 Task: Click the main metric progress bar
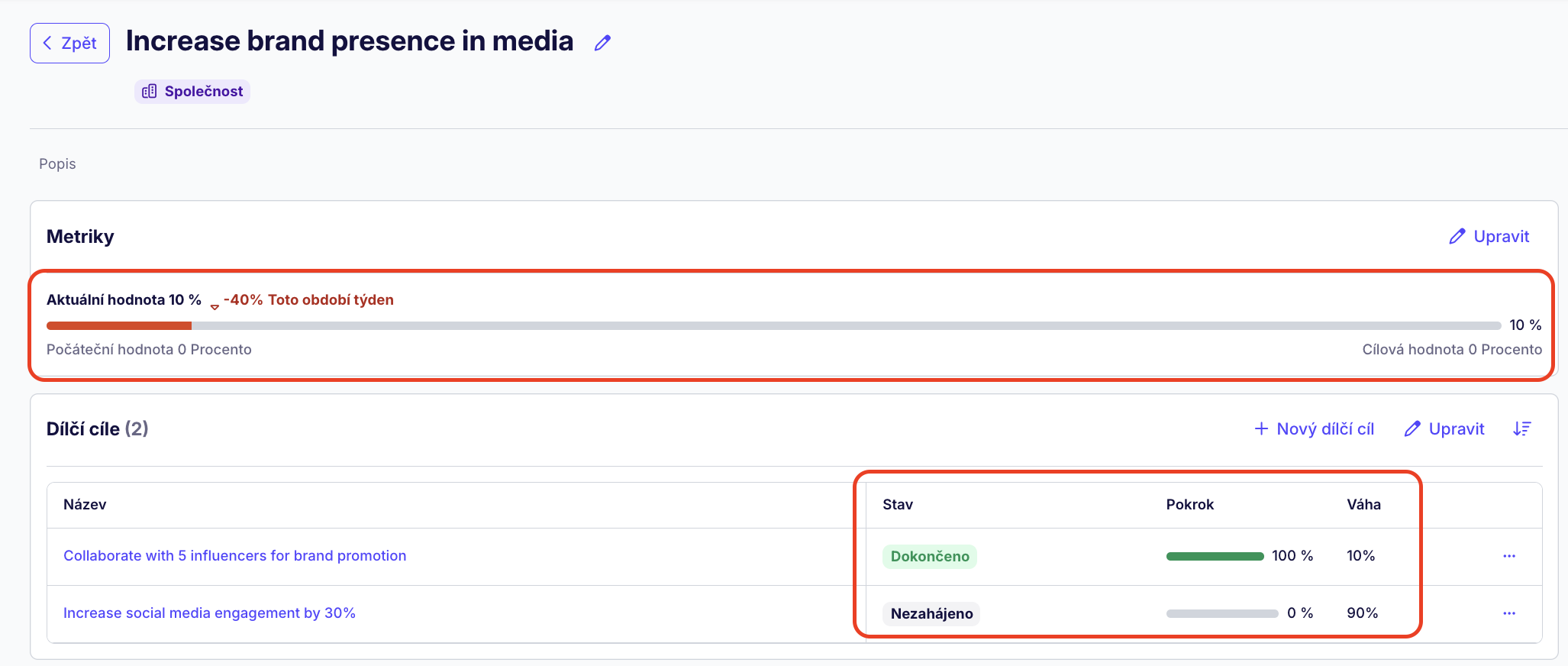[773, 326]
